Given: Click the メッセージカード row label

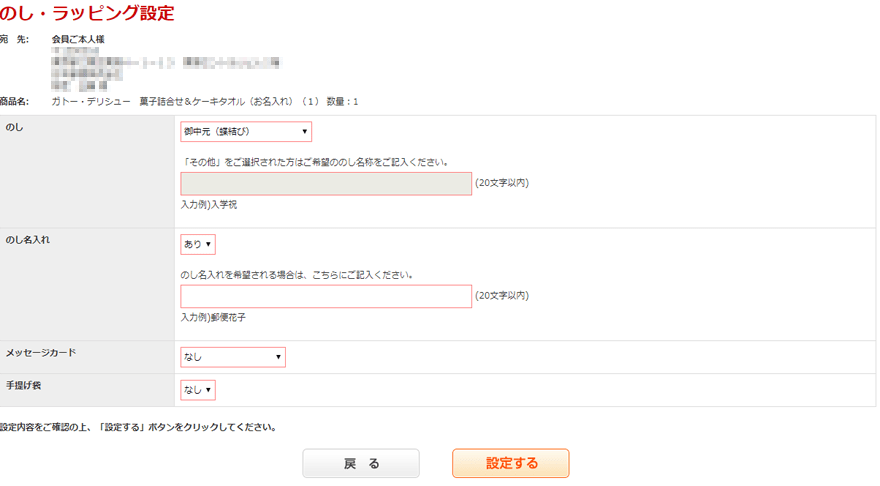Looking at the screenshot, I should click(41, 353).
